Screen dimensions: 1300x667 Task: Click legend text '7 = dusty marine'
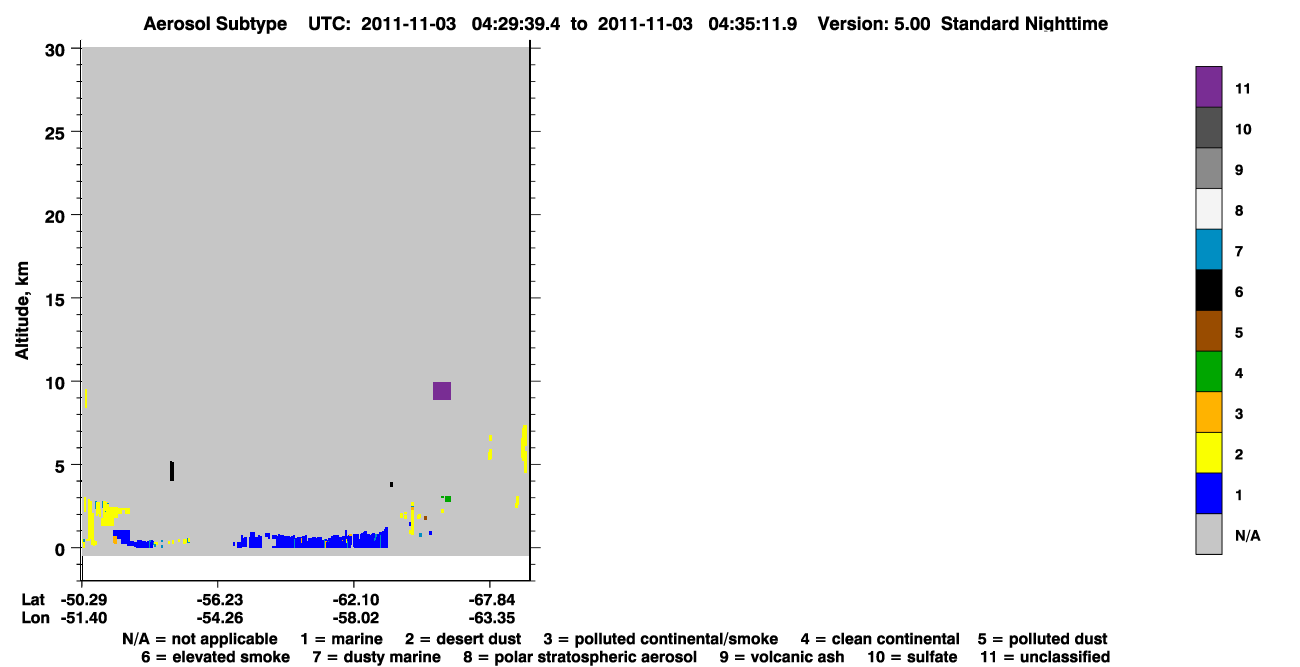[376, 657]
